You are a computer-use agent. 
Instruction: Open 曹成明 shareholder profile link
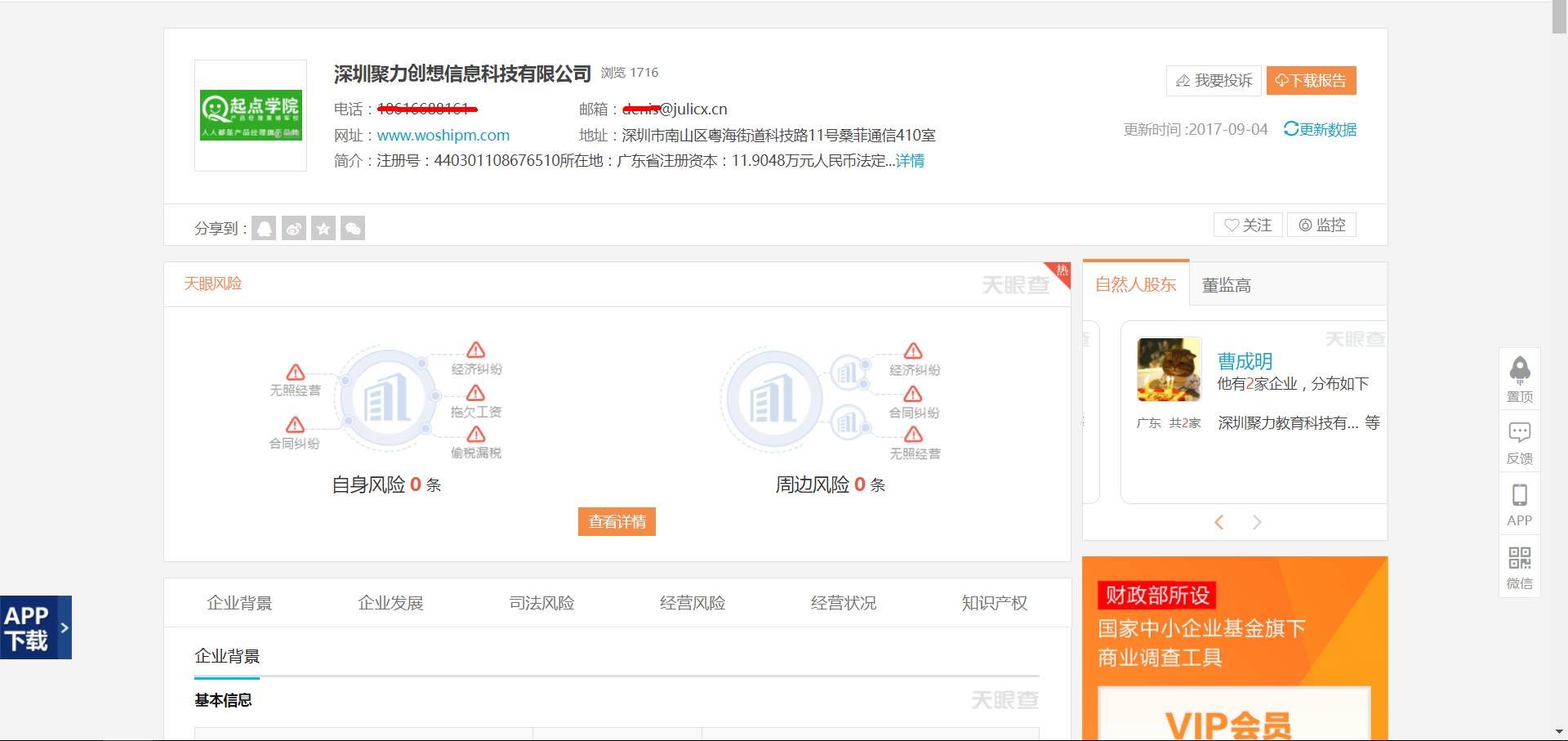pos(1245,361)
